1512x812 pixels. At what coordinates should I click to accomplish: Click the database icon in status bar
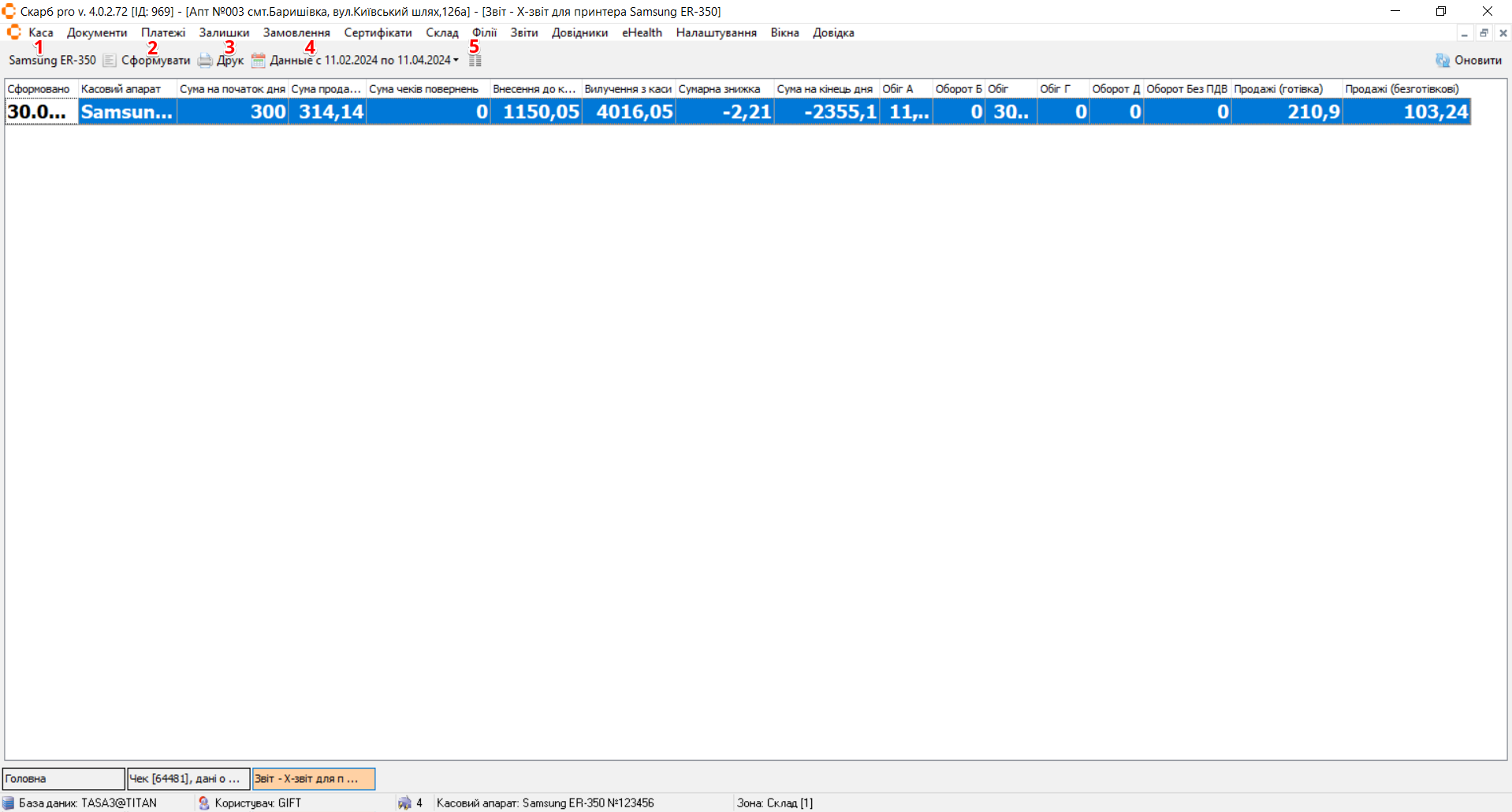pos(9,803)
